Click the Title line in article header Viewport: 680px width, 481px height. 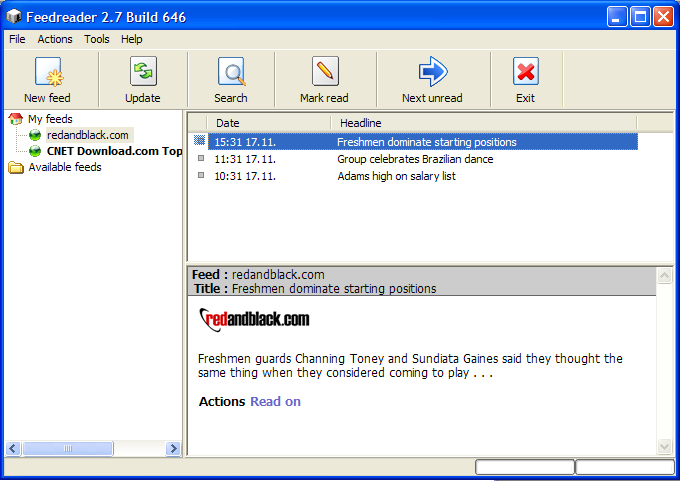(x=315, y=289)
